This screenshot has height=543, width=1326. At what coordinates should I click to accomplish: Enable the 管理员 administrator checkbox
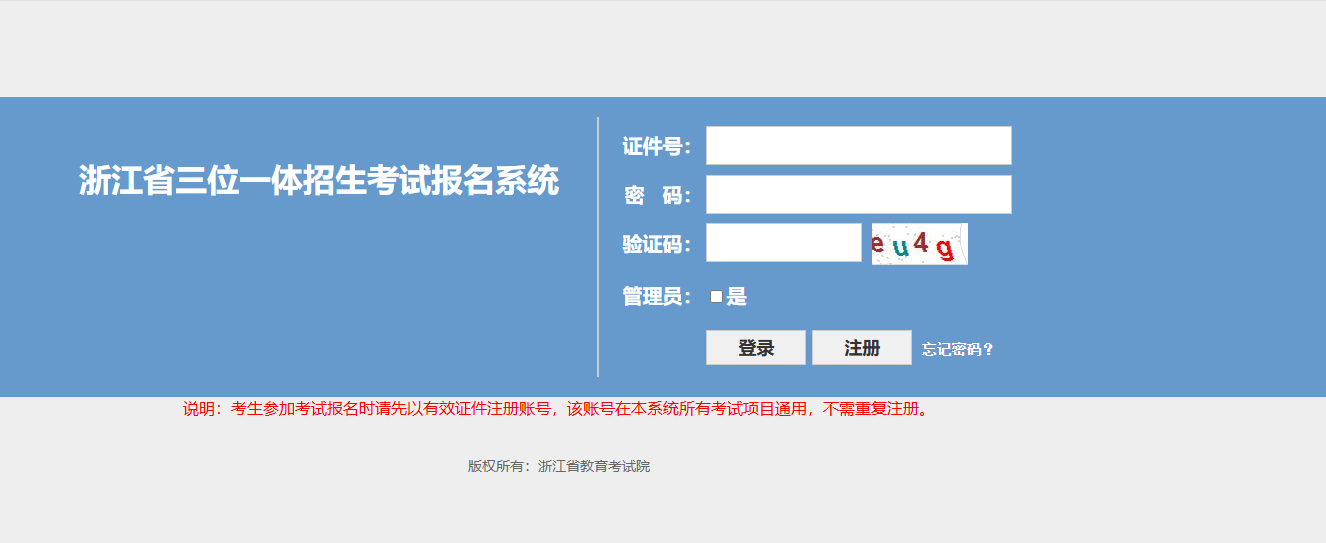point(716,296)
